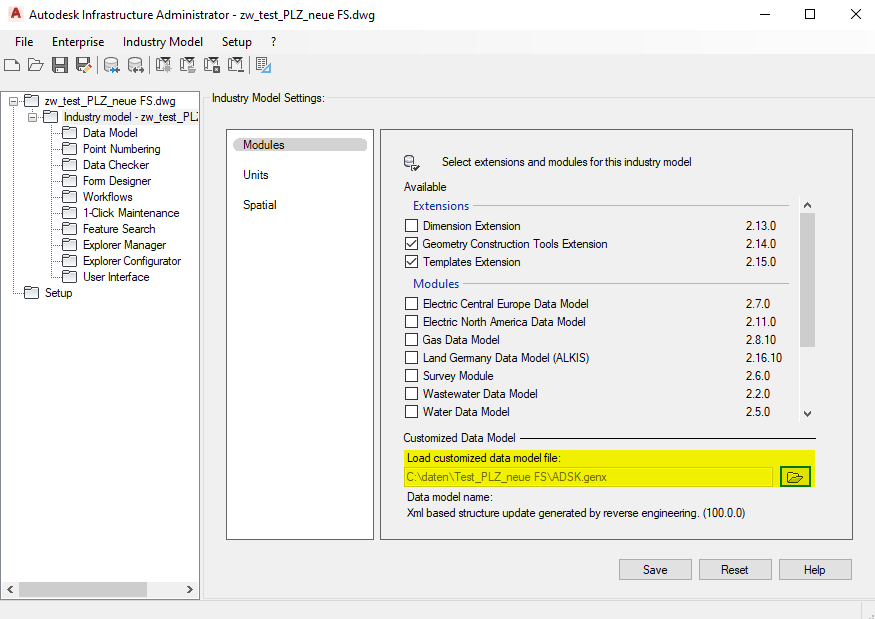Click the Save As floppy-with-pencil icon
Image resolution: width=875 pixels, height=619 pixels.
(84, 65)
